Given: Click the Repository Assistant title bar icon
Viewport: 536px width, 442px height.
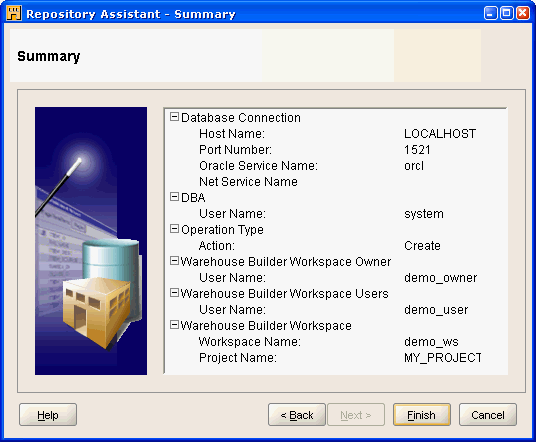Looking at the screenshot, I should [x=14, y=13].
